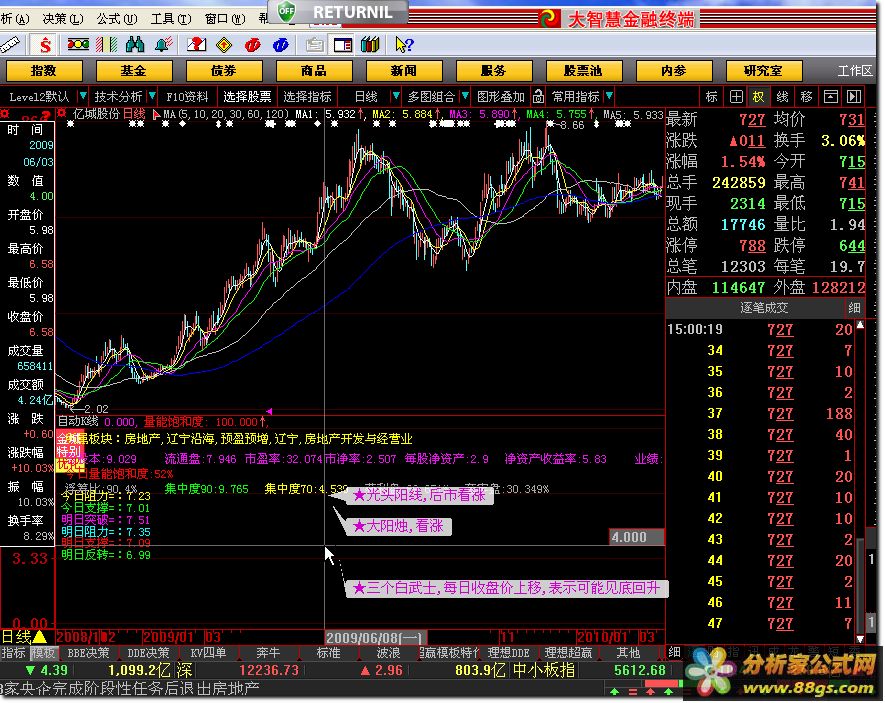Click the red question mark envelope icon
Viewport: 885px width, 703px height.
pos(196,44)
